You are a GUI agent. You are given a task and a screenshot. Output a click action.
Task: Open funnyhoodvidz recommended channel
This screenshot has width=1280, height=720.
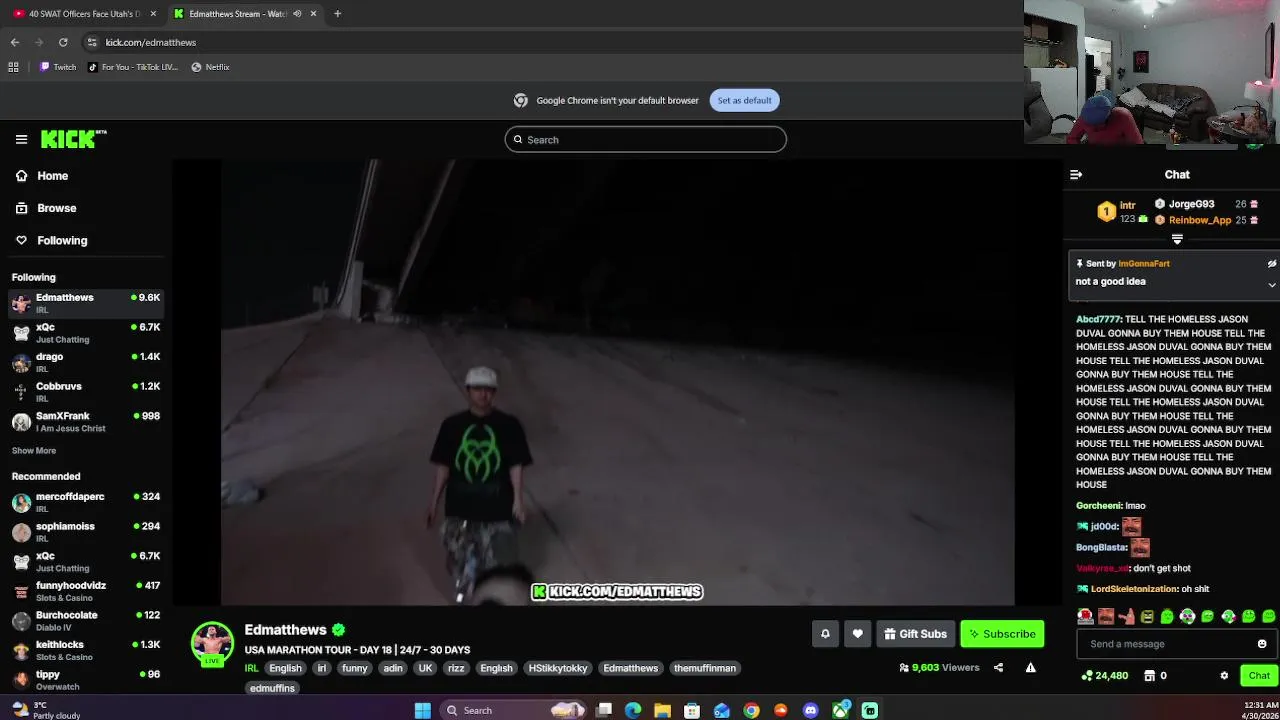pos(86,591)
